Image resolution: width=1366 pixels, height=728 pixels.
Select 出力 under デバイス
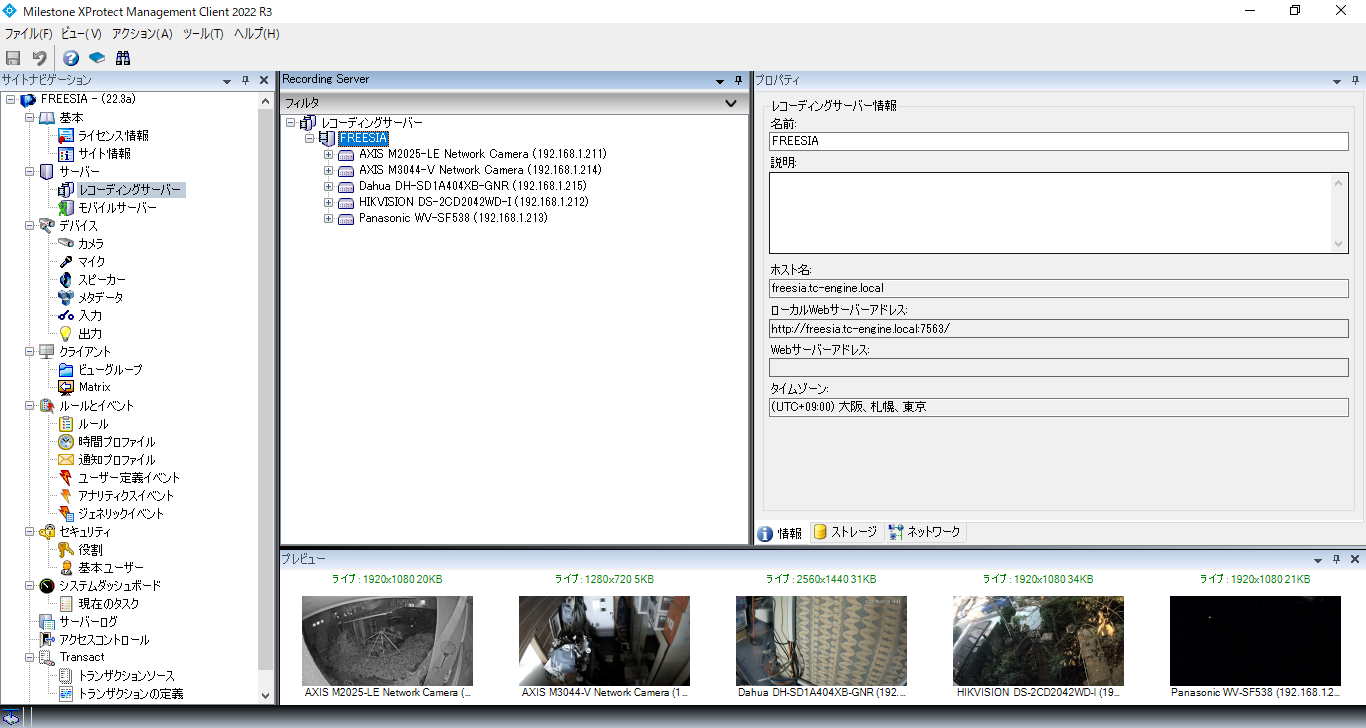[90, 334]
